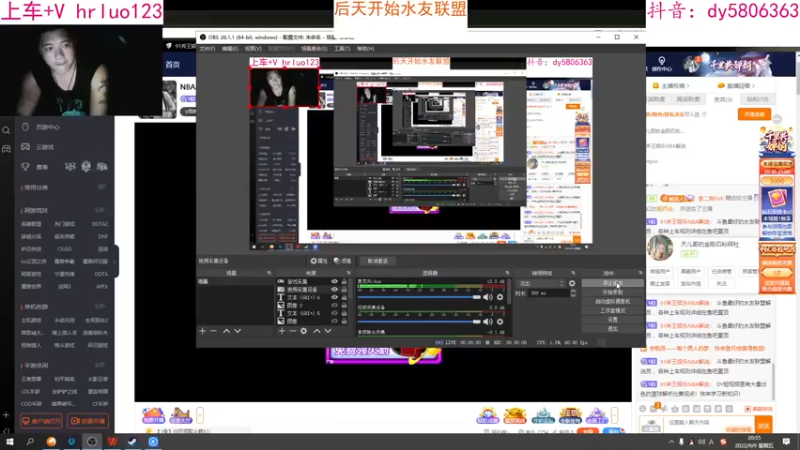Screen dimensions: 800x450
Task: Show the last image source row
Action: (334, 321)
